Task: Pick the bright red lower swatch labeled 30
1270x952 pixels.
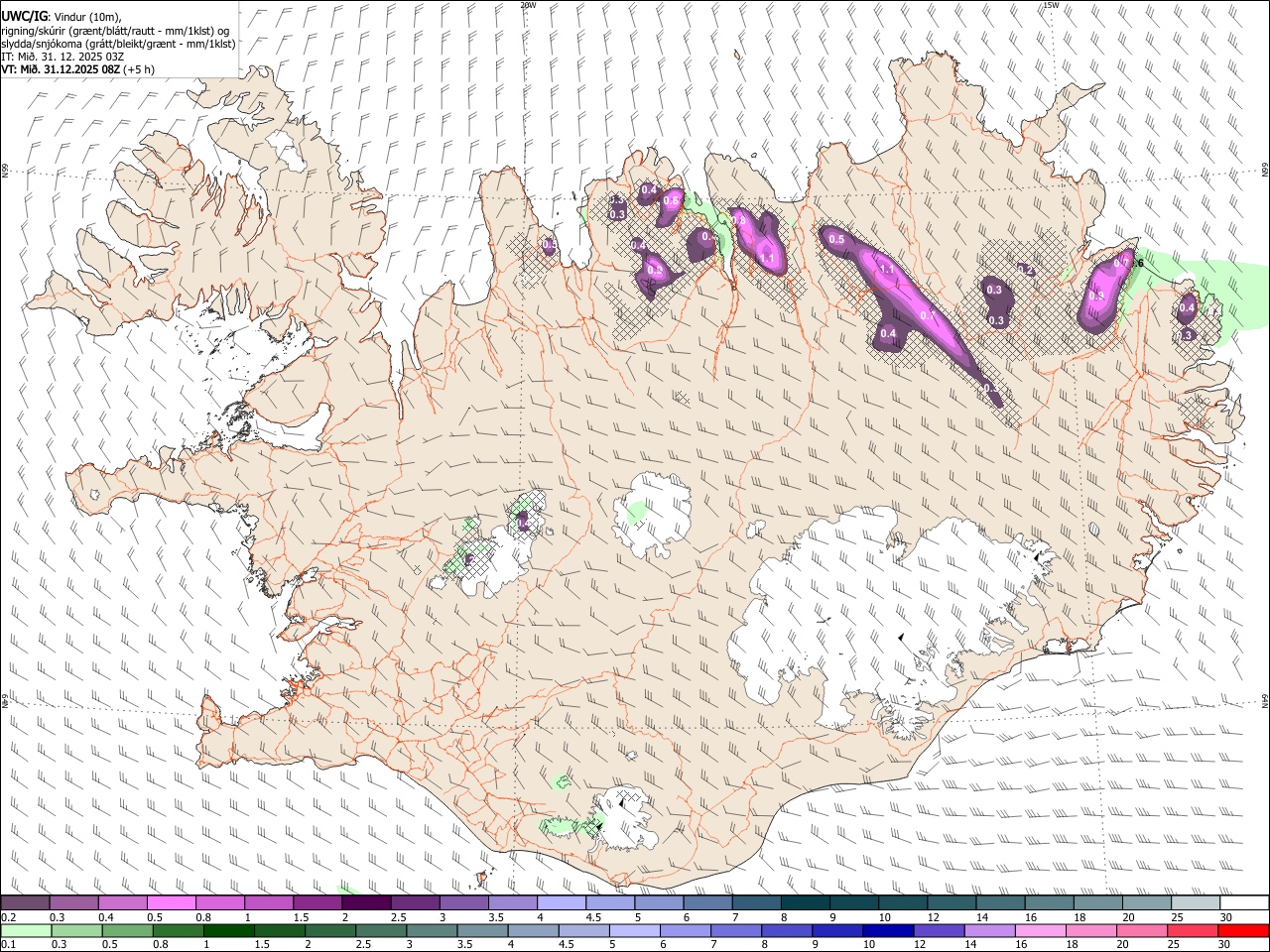Action: [1244, 930]
